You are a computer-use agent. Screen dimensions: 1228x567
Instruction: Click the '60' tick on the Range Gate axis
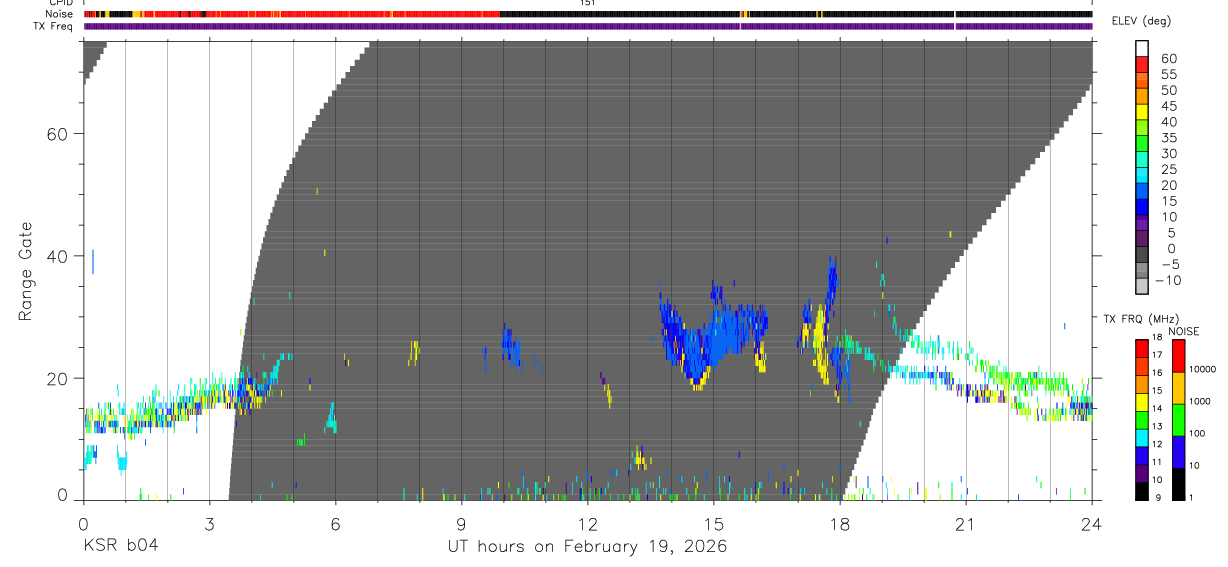pyautogui.click(x=59, y=134)
